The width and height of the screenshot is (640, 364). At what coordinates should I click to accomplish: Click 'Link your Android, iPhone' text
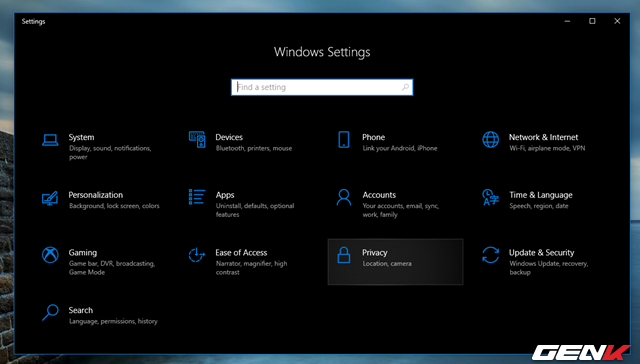[x=400, y=148]
